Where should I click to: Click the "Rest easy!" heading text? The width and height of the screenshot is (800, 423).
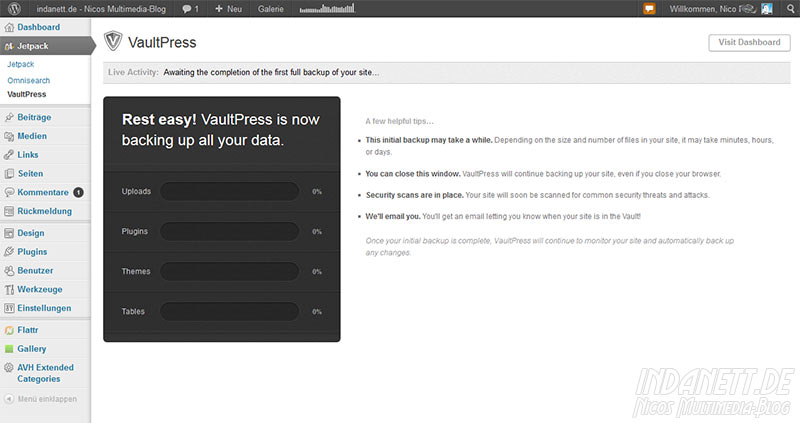click(x=159, y=119)
